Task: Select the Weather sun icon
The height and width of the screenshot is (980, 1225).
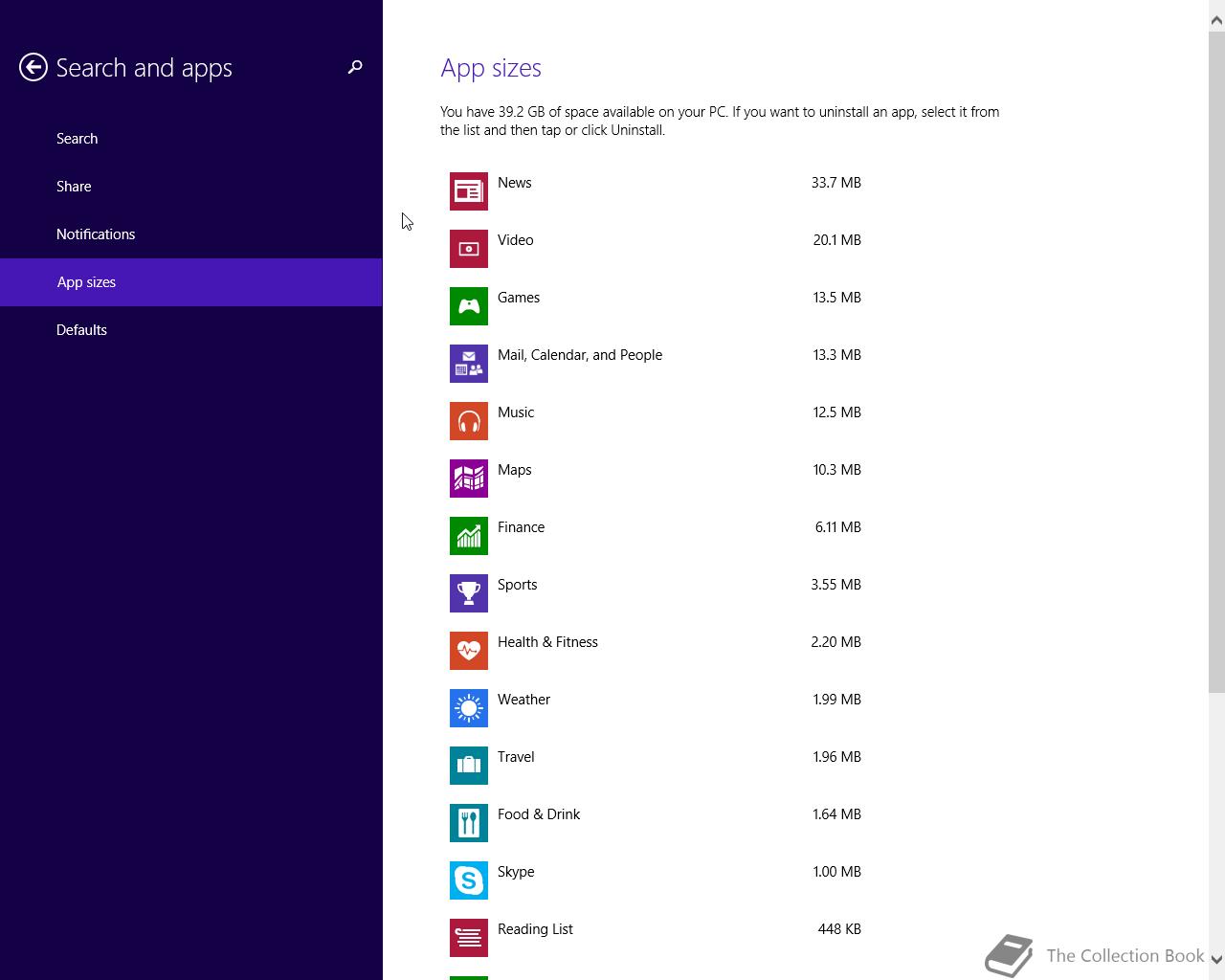Action: [x=469, y=708]
